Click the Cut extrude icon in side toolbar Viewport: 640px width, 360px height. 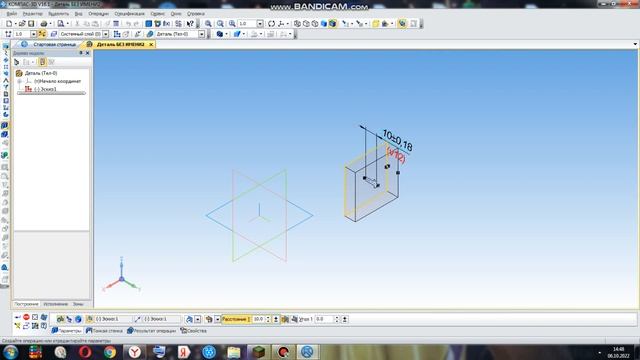point(4,134)
